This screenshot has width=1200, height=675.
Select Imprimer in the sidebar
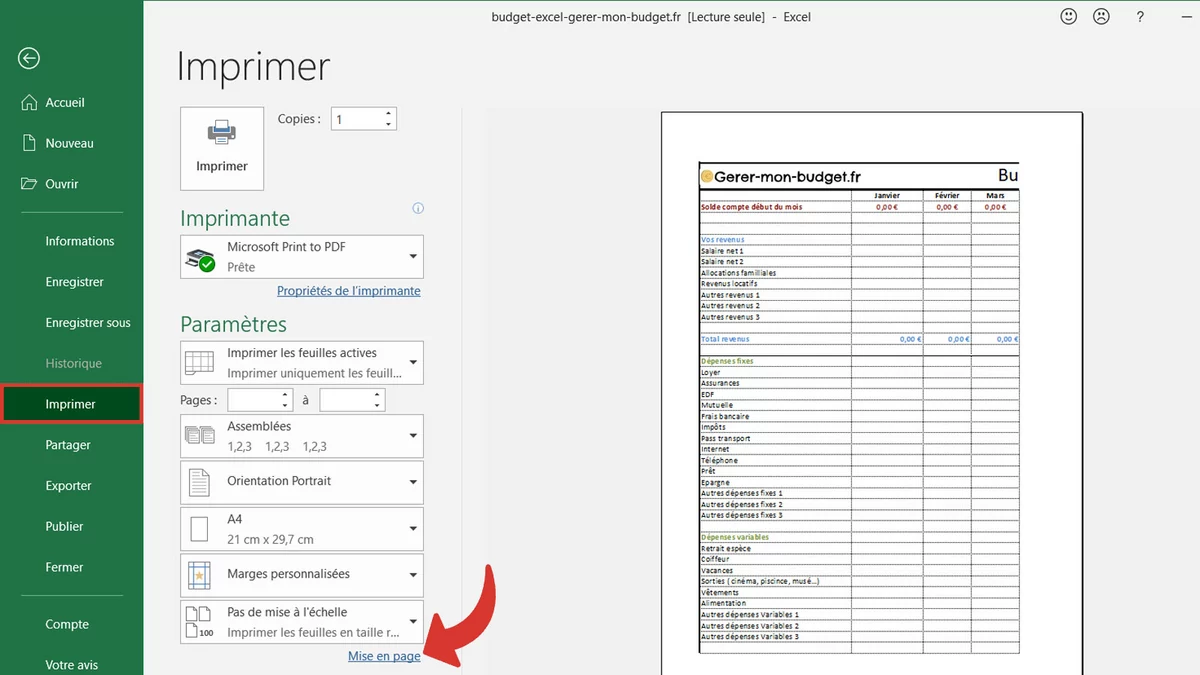71,404
